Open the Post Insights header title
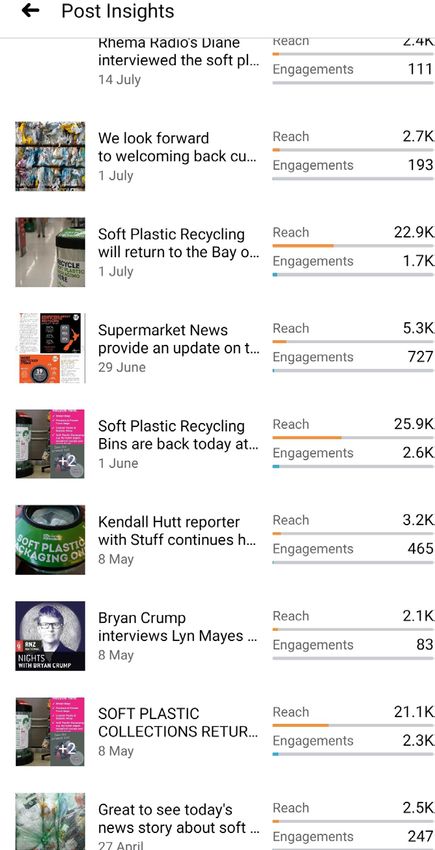The image size is (435, 850). click(118, 11)
